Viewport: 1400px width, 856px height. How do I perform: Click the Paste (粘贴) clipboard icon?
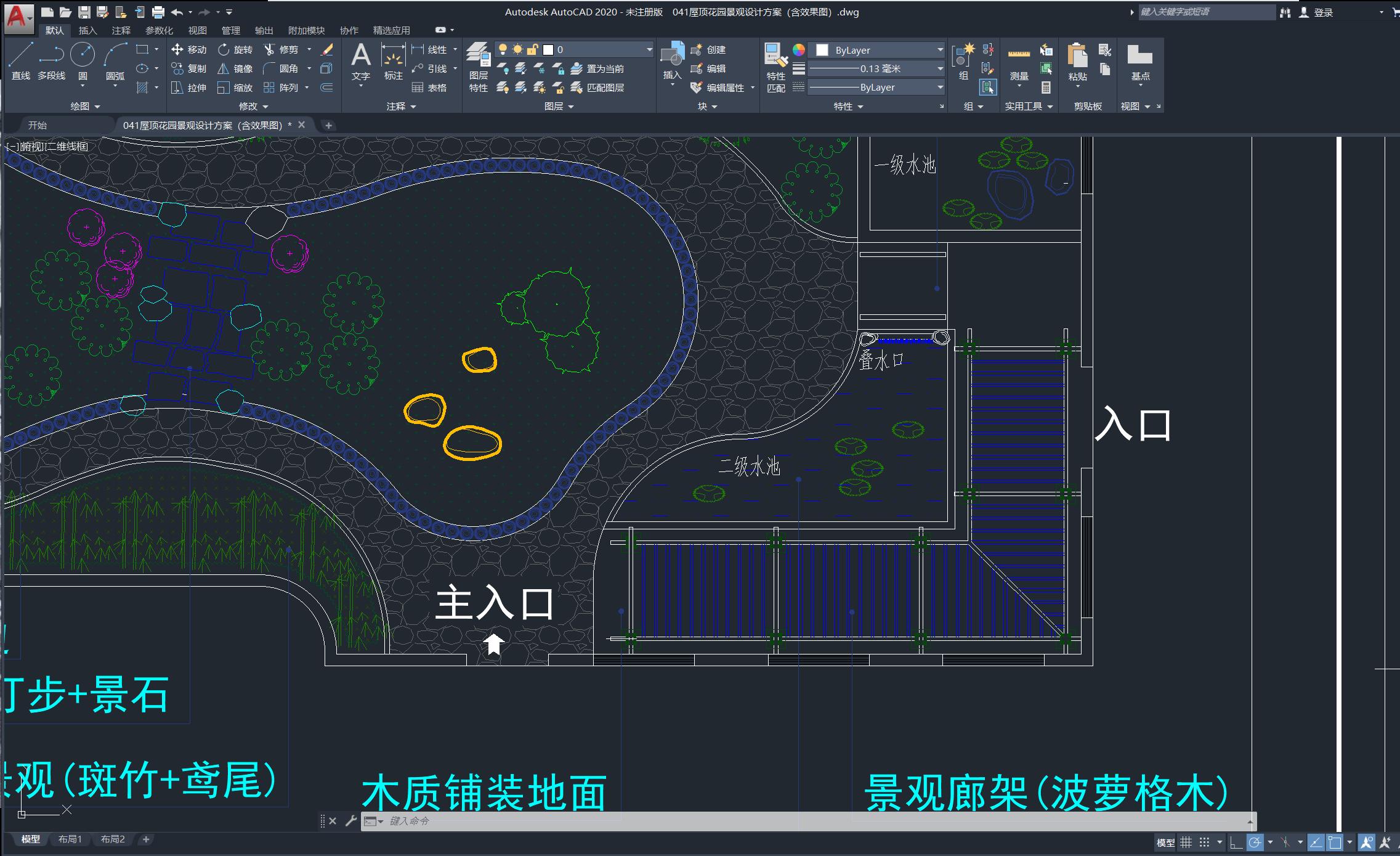1077,57
